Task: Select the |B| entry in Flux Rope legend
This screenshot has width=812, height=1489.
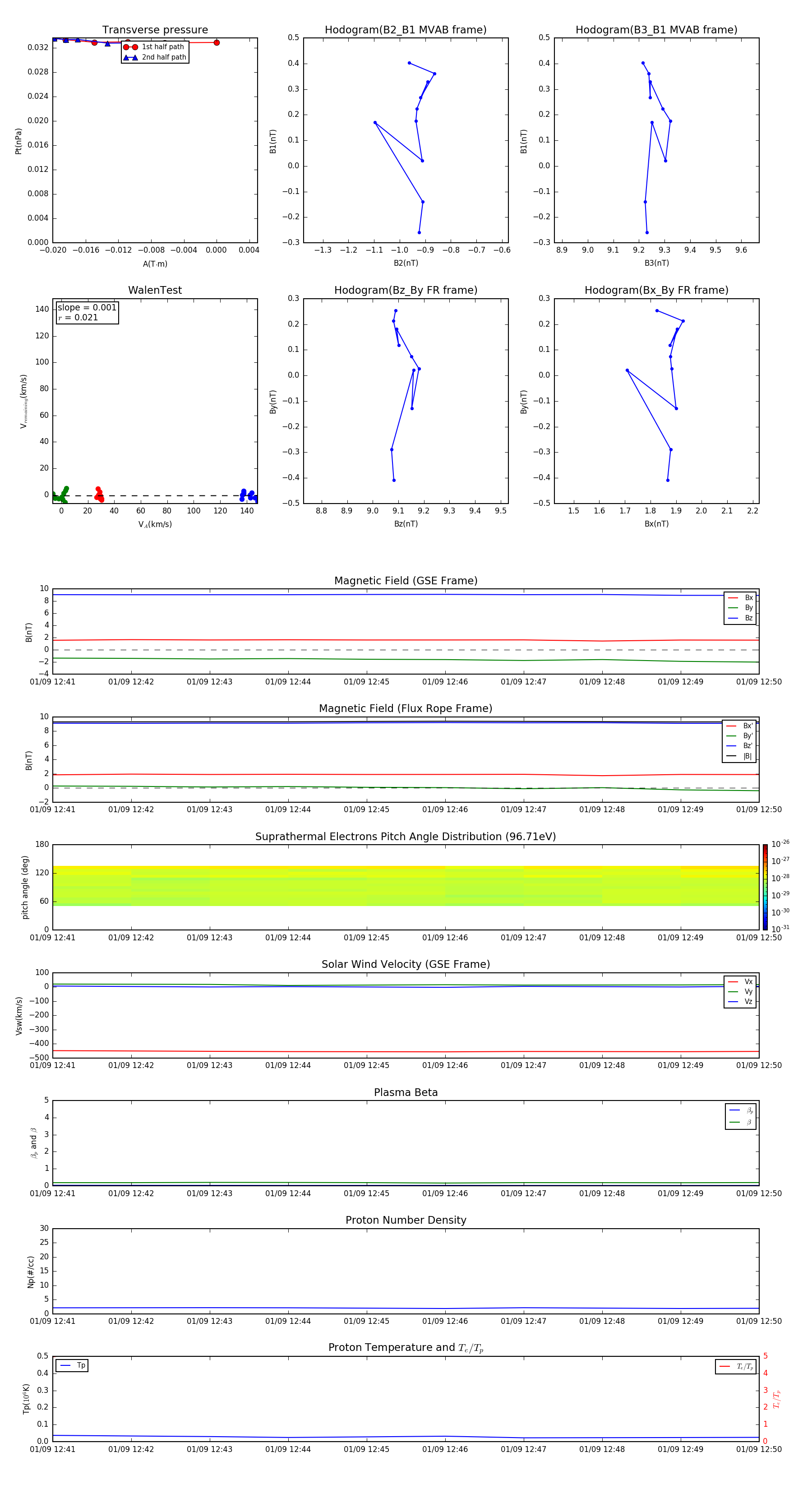Action: point(739,756)
